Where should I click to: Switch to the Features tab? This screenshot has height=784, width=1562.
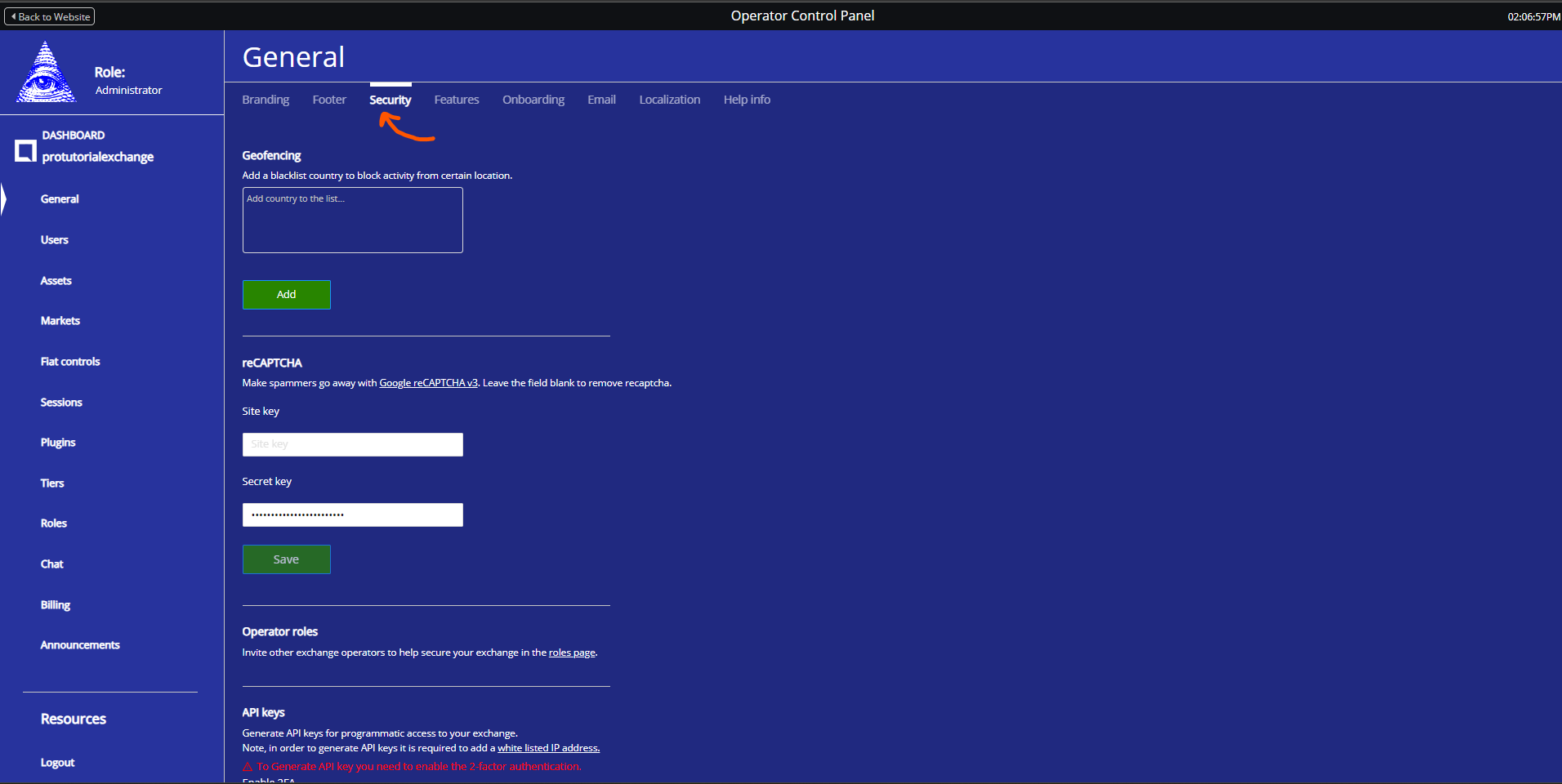click(456, 100)
